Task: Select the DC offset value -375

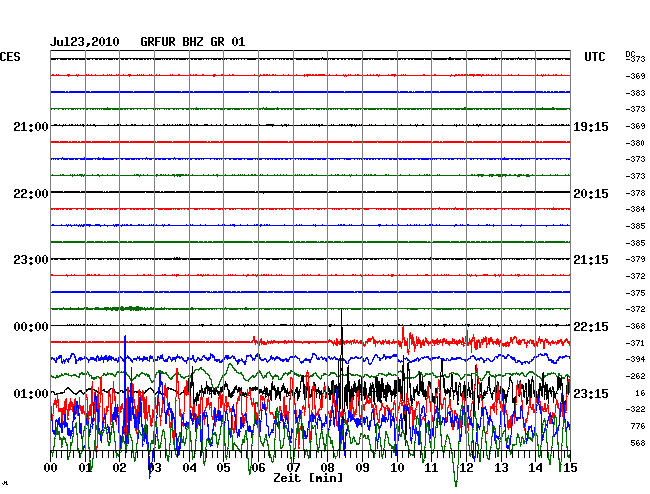Action: (x=635, y=293)
